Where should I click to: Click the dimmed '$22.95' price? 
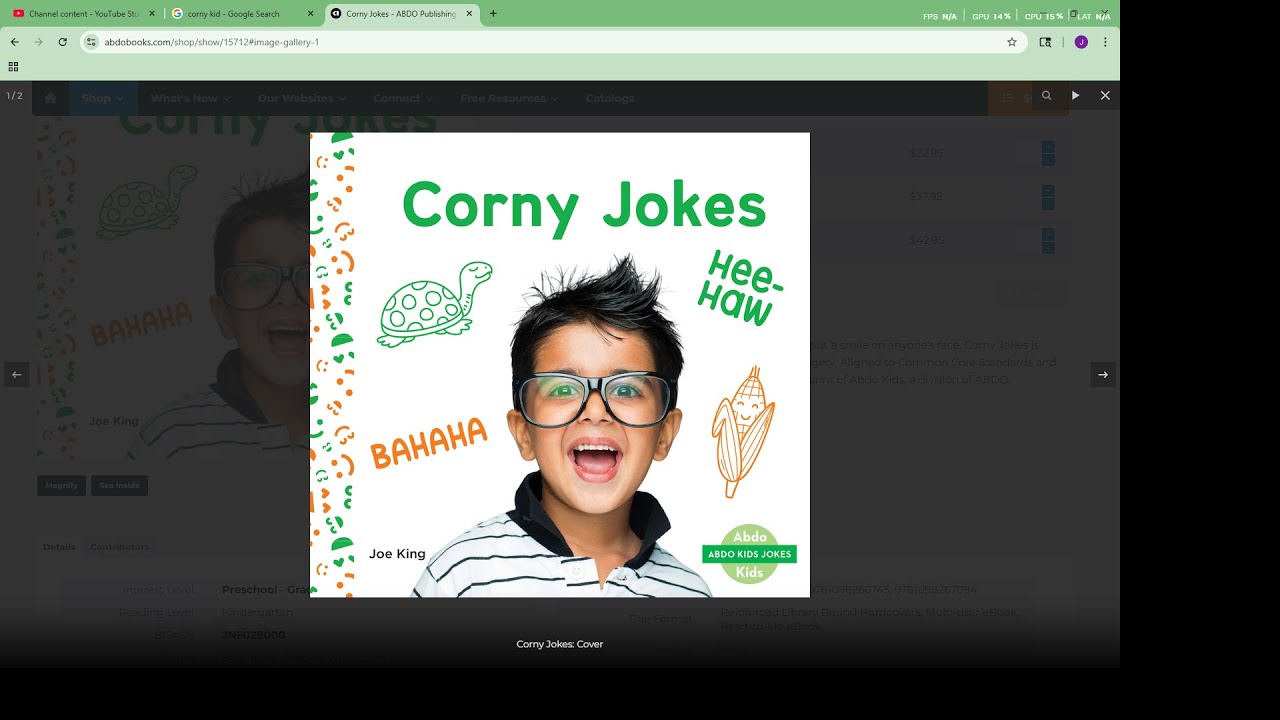926,153
